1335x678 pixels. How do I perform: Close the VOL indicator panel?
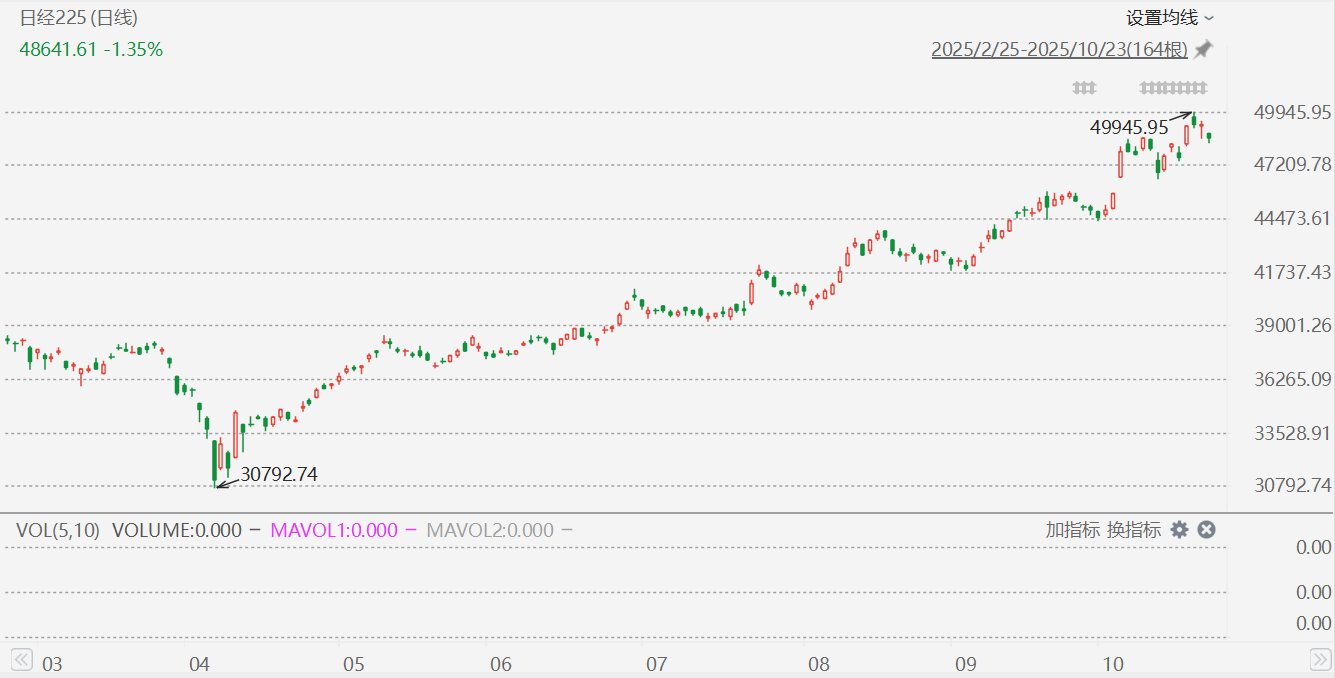click(x=1206, y=530)
